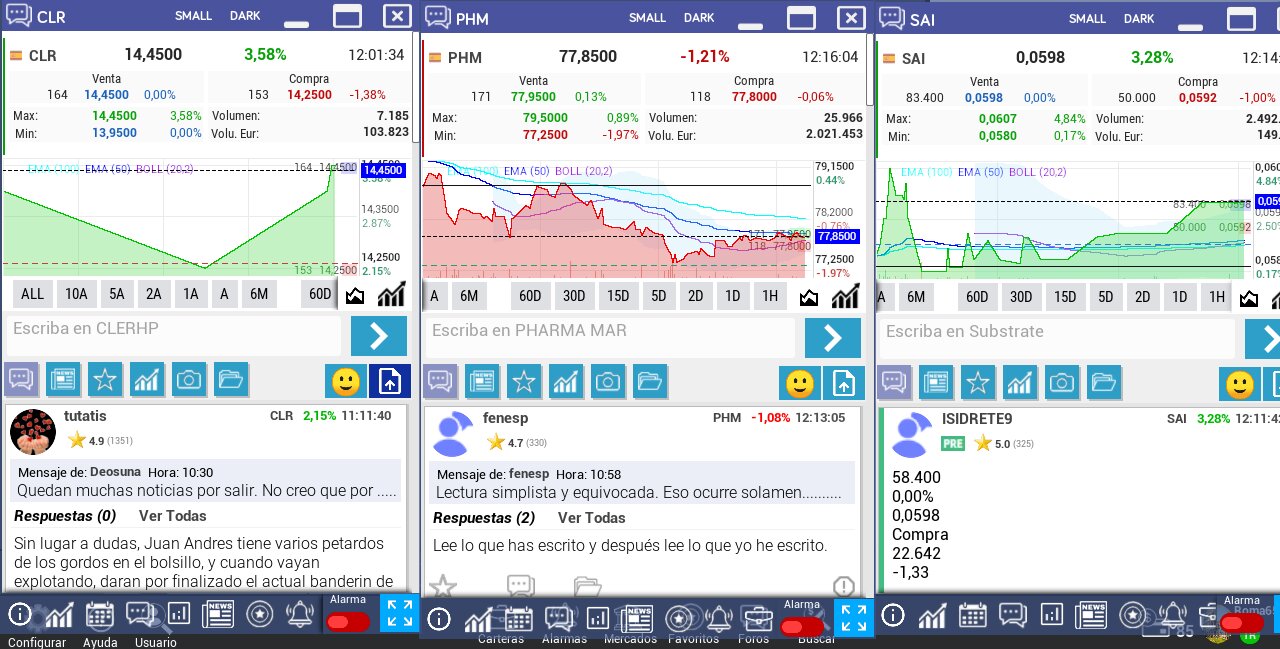Select 15D range on SAI chart
Viewport: 1280px width, 649px height.
1065,296
